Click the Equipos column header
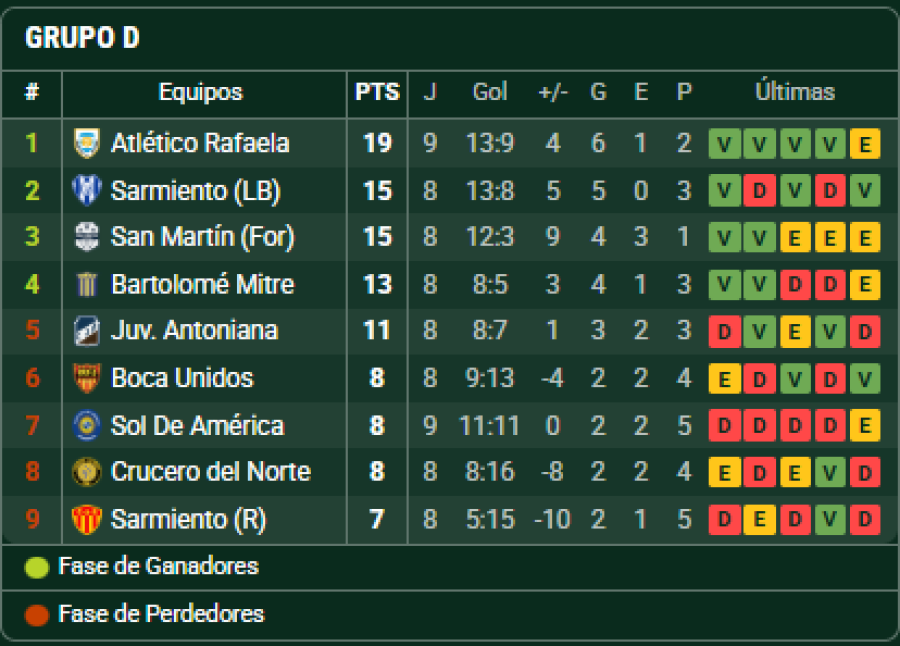 (x=200, y=92)
